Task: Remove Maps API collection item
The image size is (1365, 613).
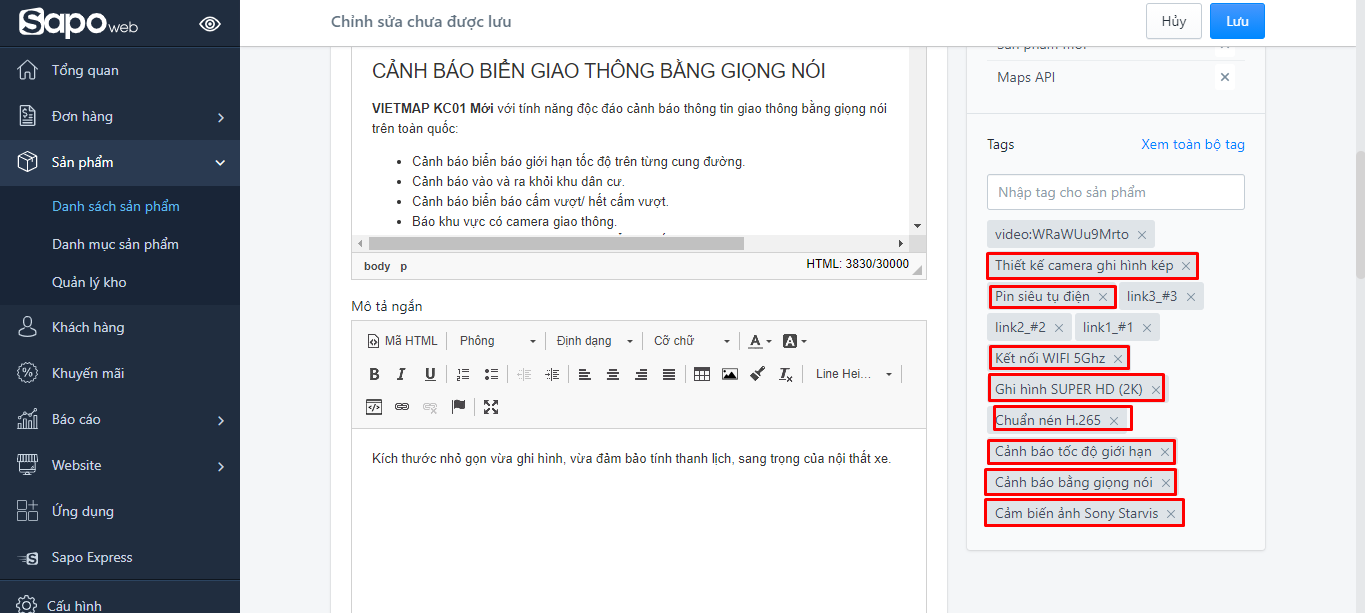Action: pyautogui.click(x=1225, y=77)
